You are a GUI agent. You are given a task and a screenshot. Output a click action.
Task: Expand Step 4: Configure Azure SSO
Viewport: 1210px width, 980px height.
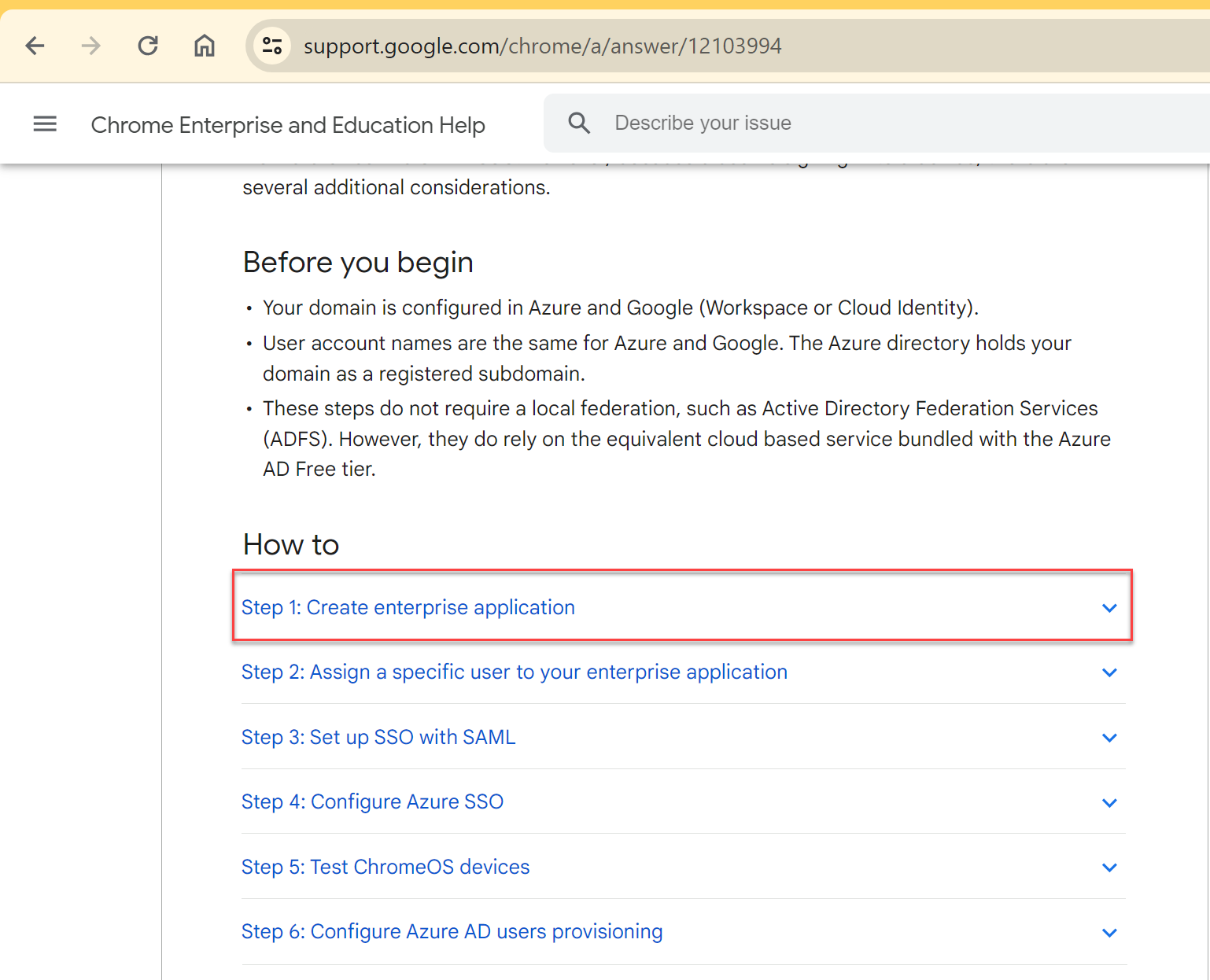tap(372, 801)
